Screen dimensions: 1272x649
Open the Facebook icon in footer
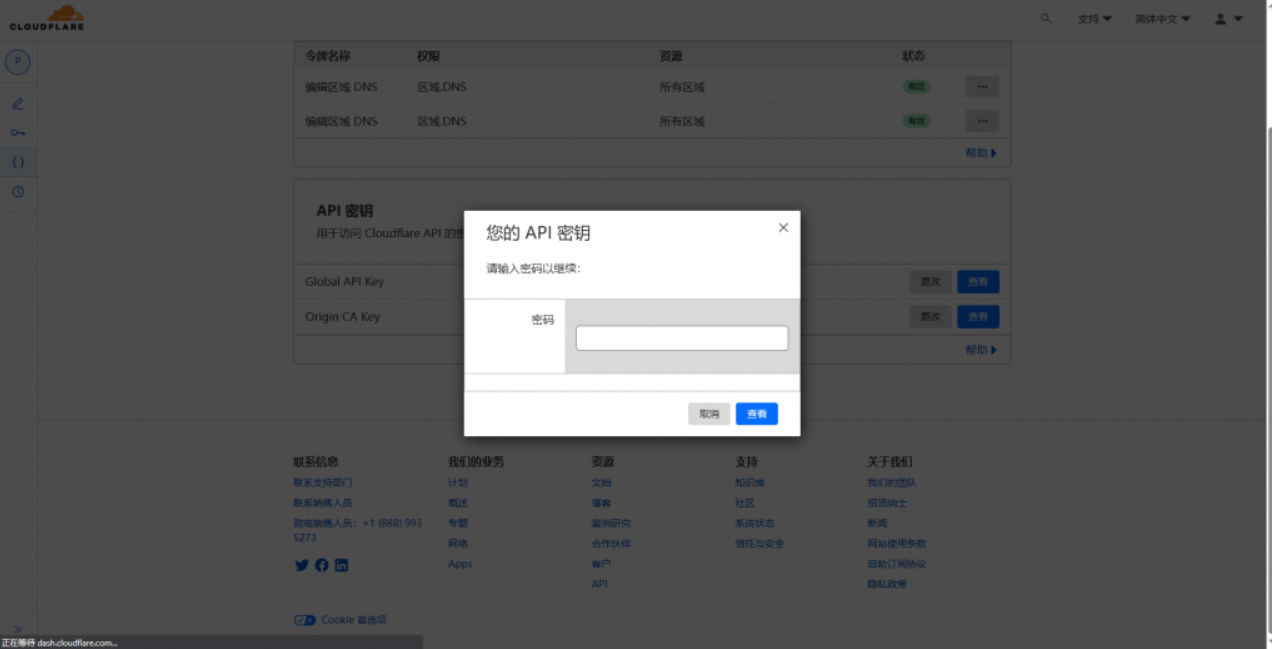pyautogui.click(x=321, y=565)
